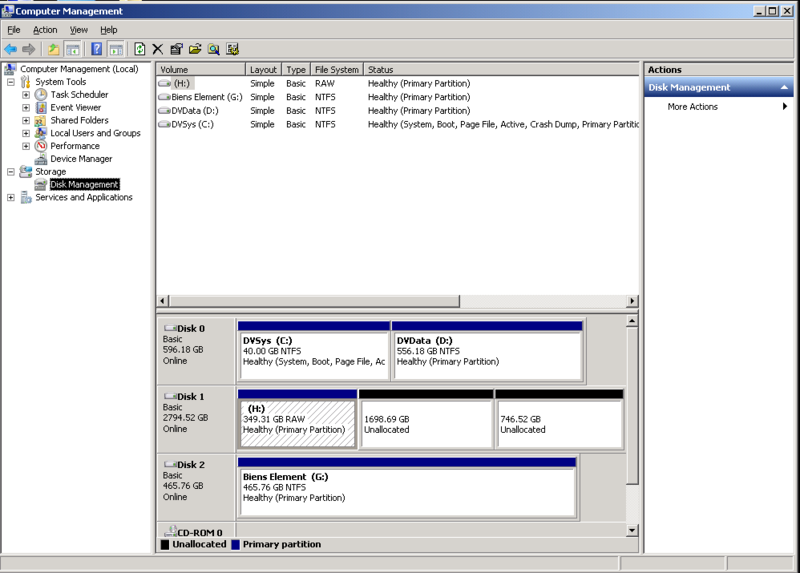Select Disk Management in the tree
Viewport: 800px width, 573px height.
[84, 185]
